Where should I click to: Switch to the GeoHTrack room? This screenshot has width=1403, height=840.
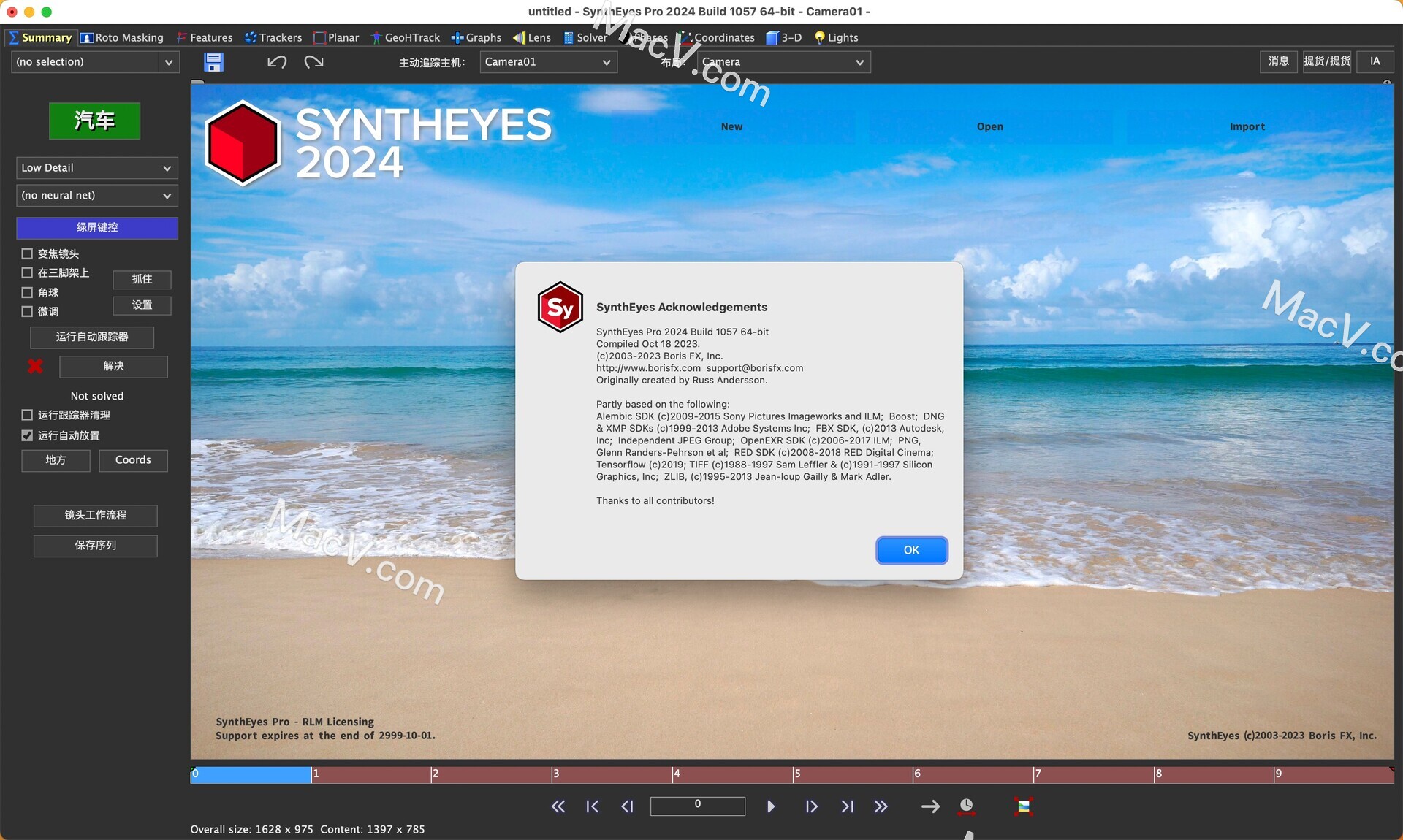coord(406,37)
